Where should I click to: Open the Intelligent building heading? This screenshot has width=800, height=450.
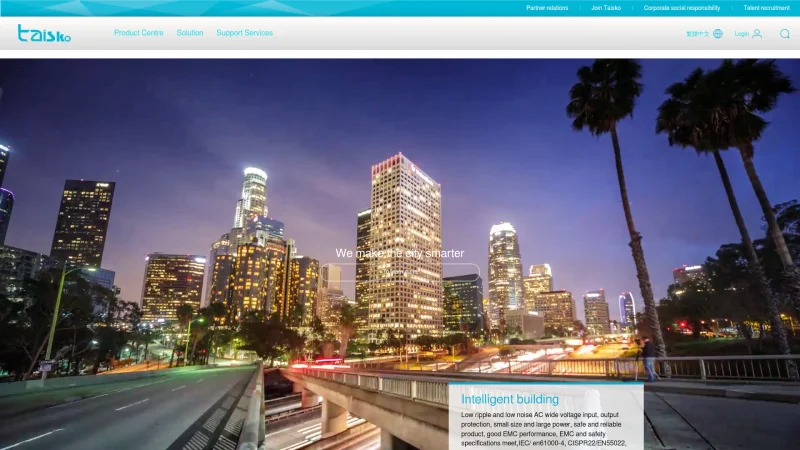coord(510,399)
